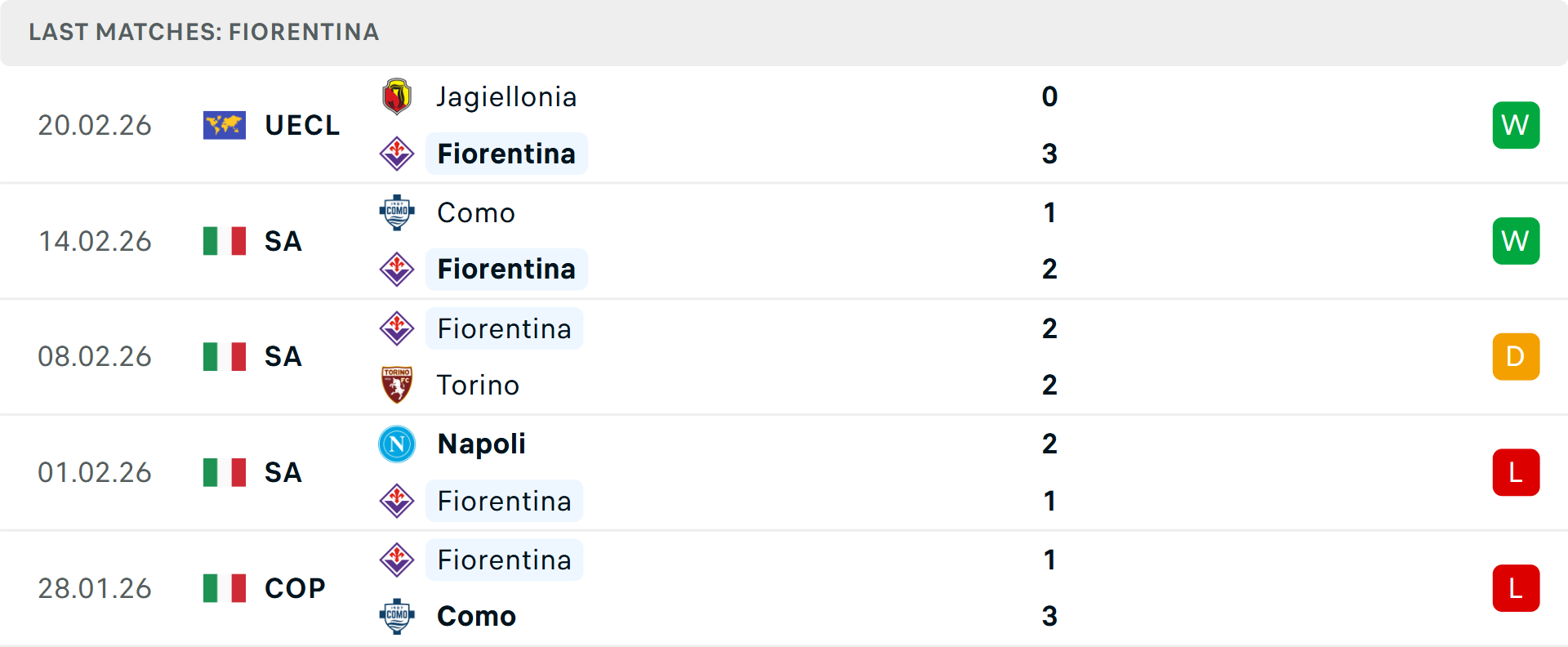Viewport: 1568px width, 647px height.
Task: Click the UECL competition icon
Action: pos(224,125)
